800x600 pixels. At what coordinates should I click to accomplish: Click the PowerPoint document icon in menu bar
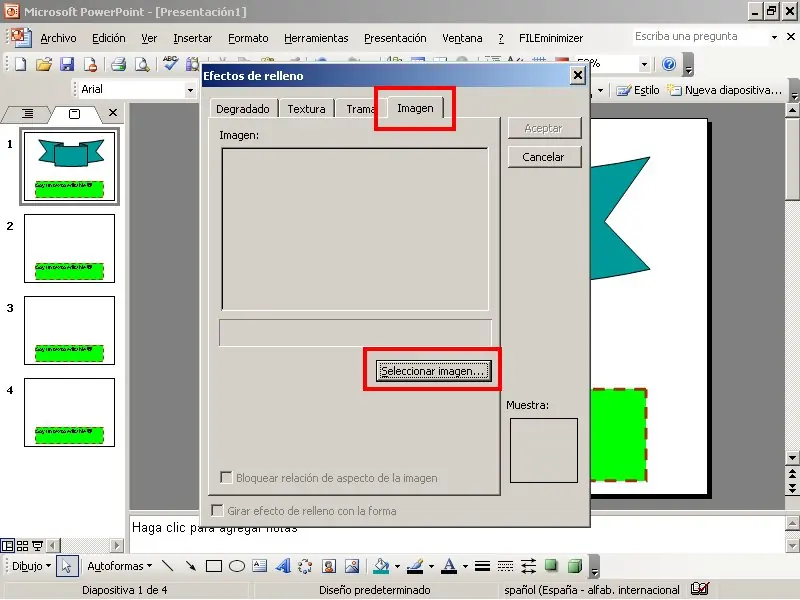(21, 38)
